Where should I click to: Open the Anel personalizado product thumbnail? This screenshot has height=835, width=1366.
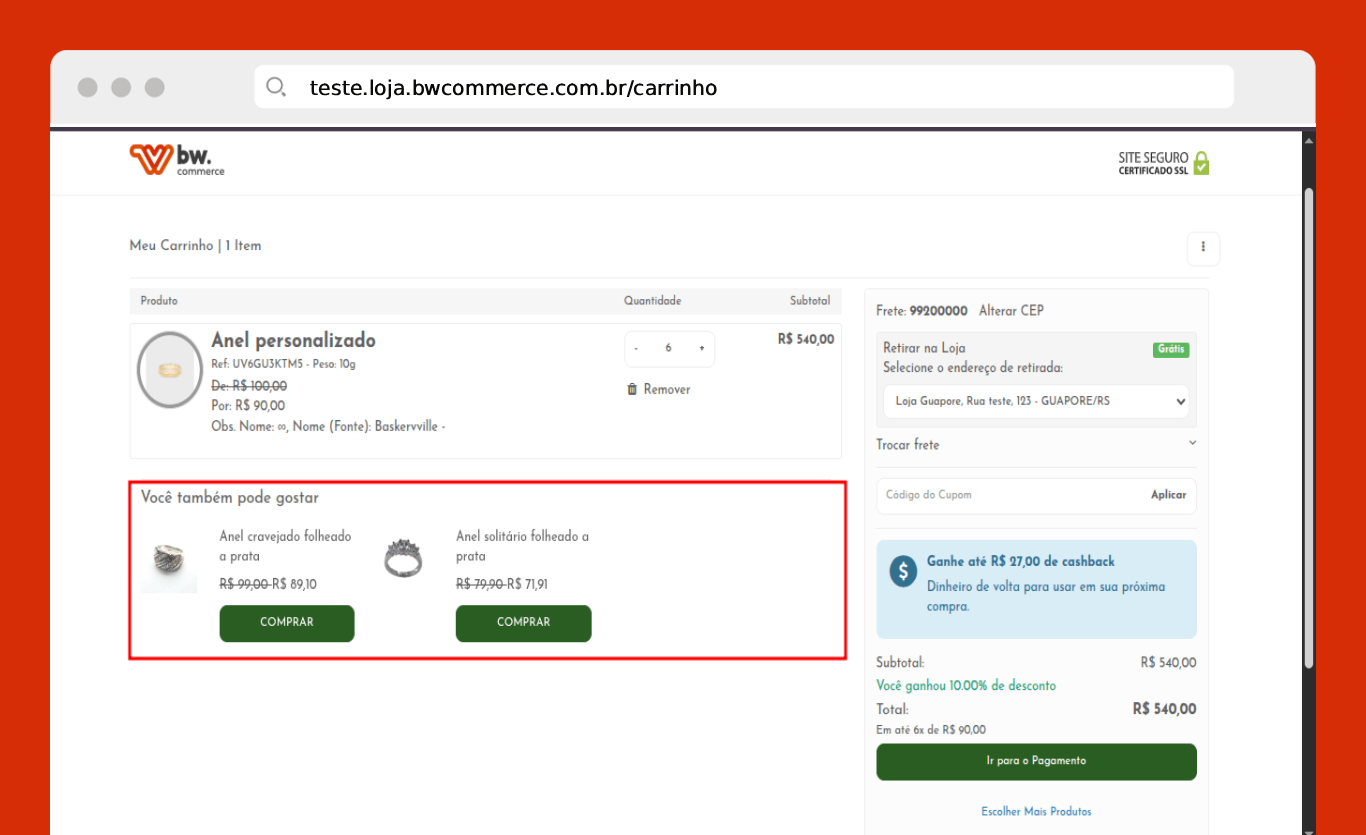pyautogui.click(x=171, y=370)
